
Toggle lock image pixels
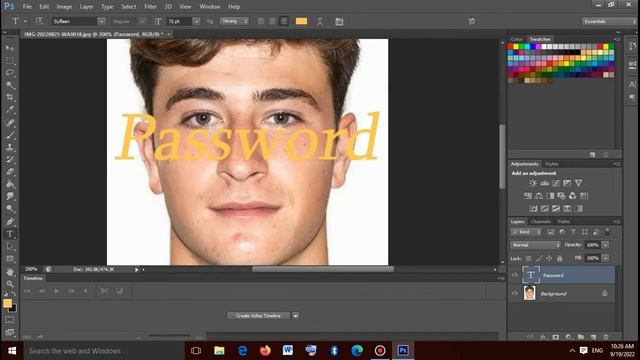point(539,258)
